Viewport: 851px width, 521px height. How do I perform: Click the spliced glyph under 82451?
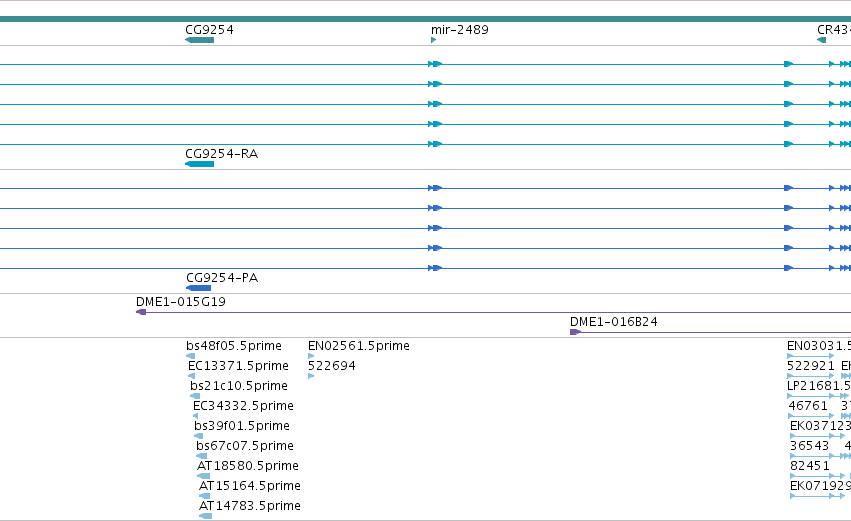[x=817, y=476]
